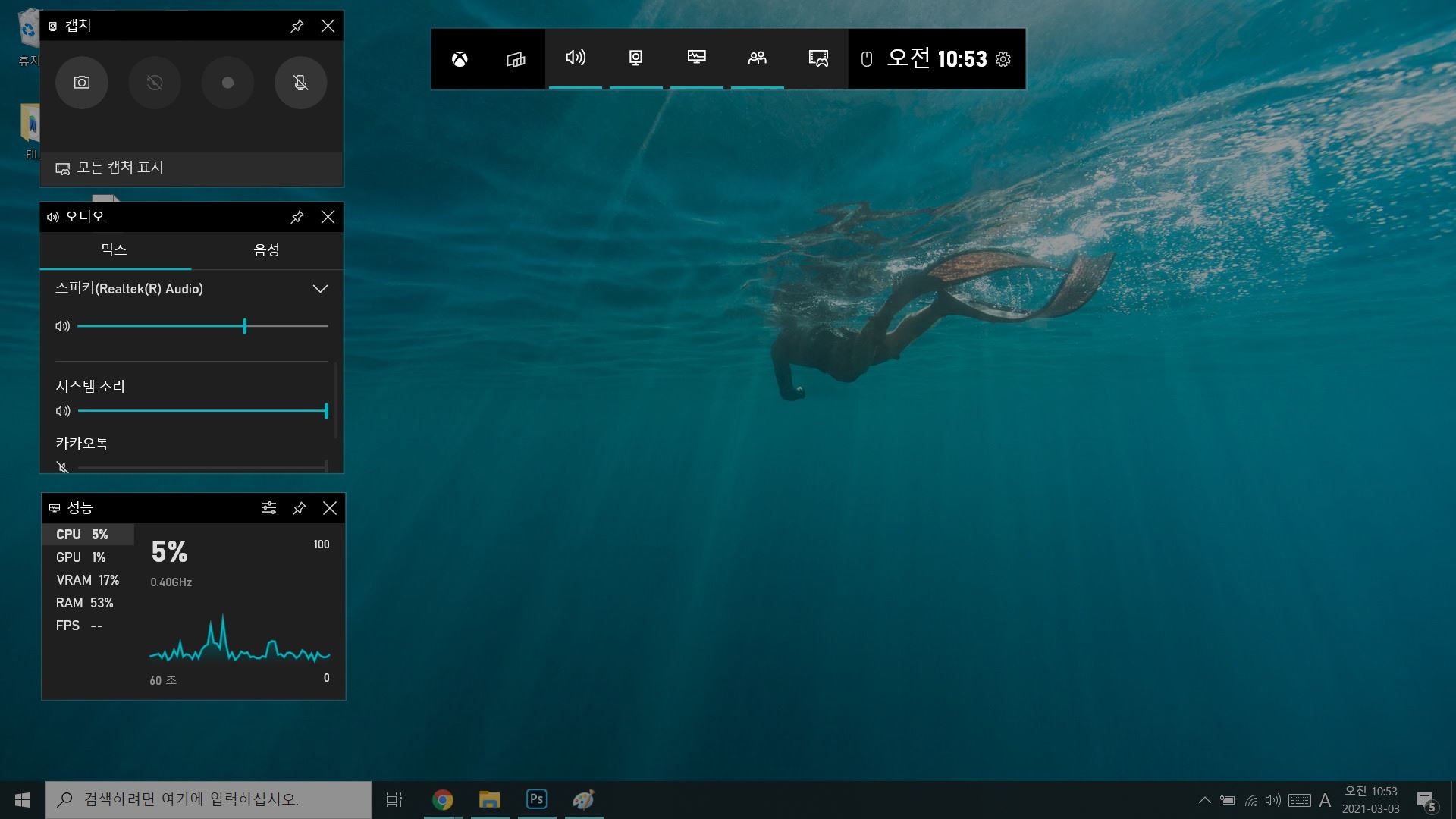Open the Gallery icon on the Game Bar
The width and height of the screenshot is (1456, 819).
click(818, 58)
